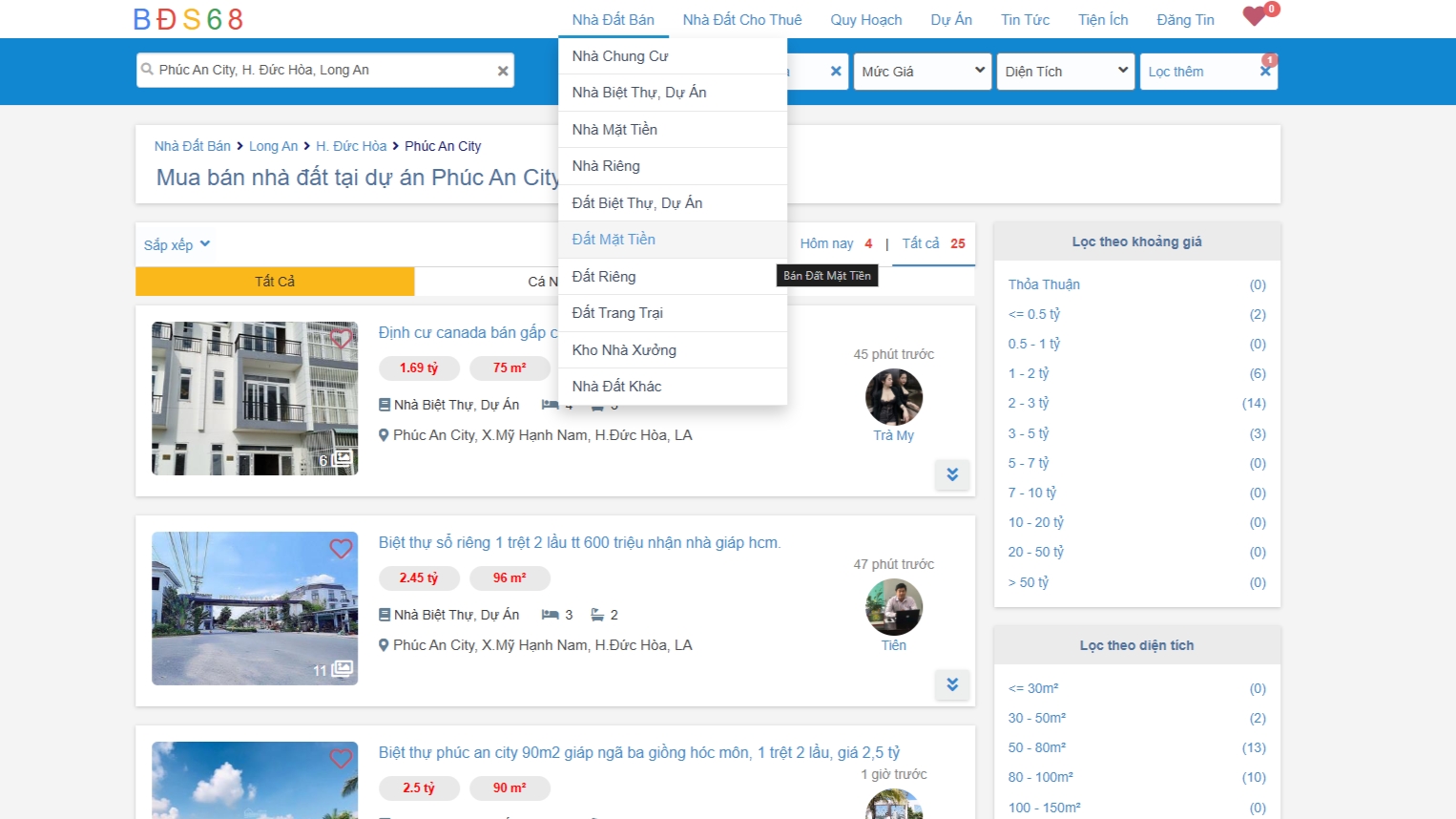Viewport: 1456px width, 819px height.
Task: Clear the filter left of Mức Giá
Action: [x=836, y=71]
